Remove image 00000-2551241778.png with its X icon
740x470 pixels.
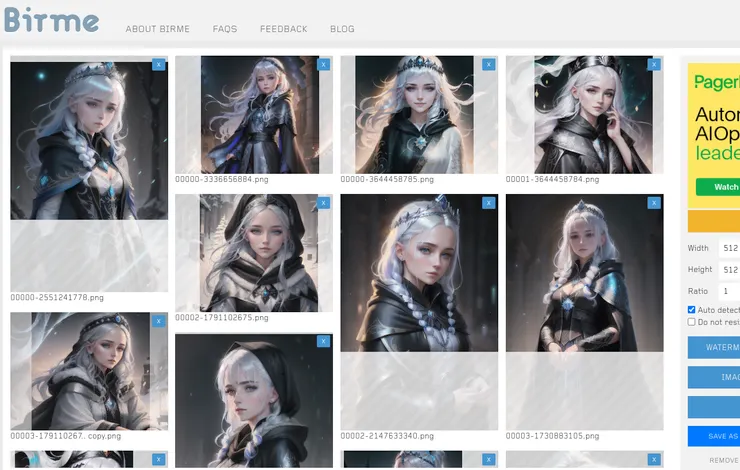159,64
